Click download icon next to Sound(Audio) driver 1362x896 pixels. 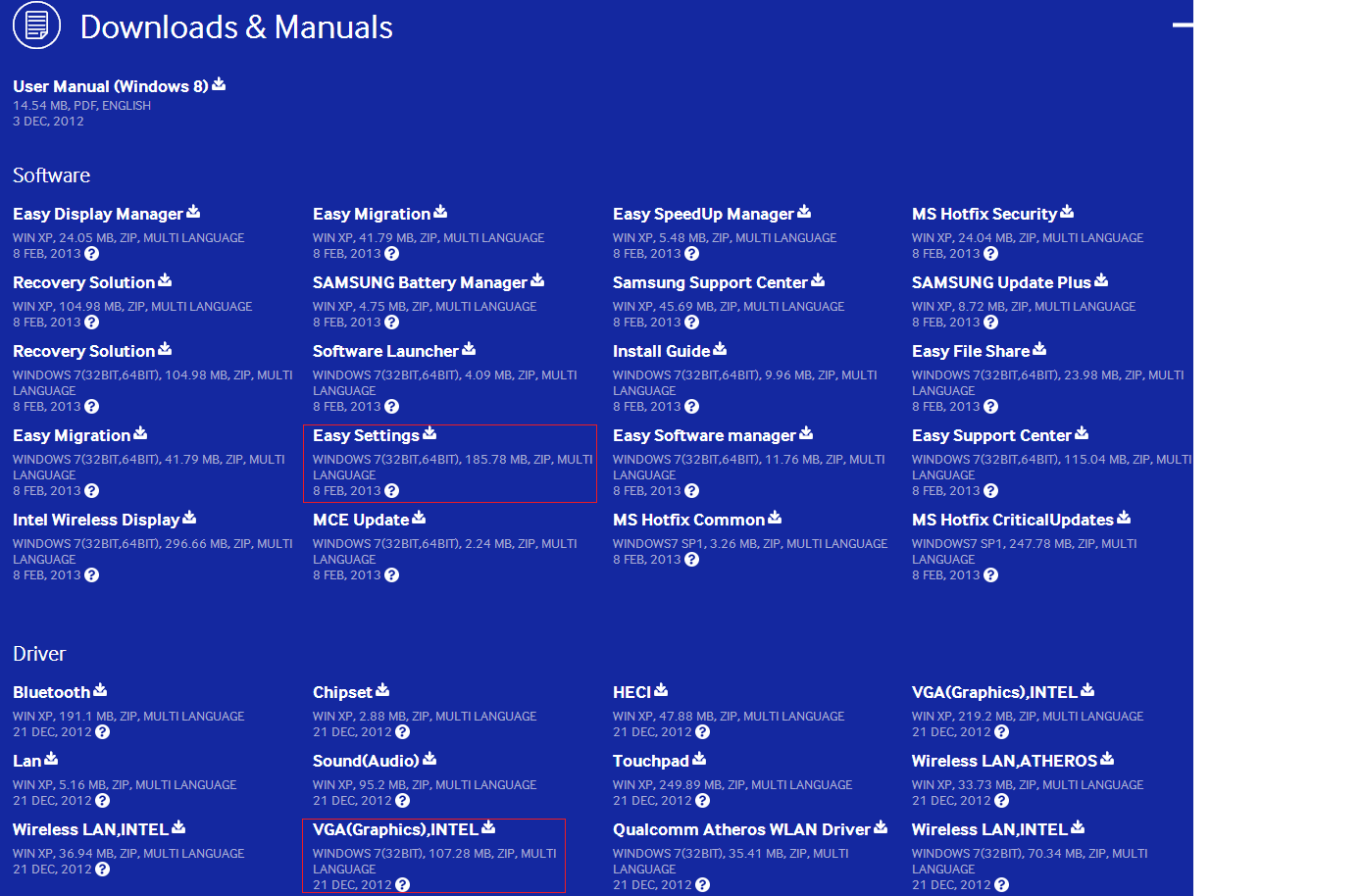[429, 759]
